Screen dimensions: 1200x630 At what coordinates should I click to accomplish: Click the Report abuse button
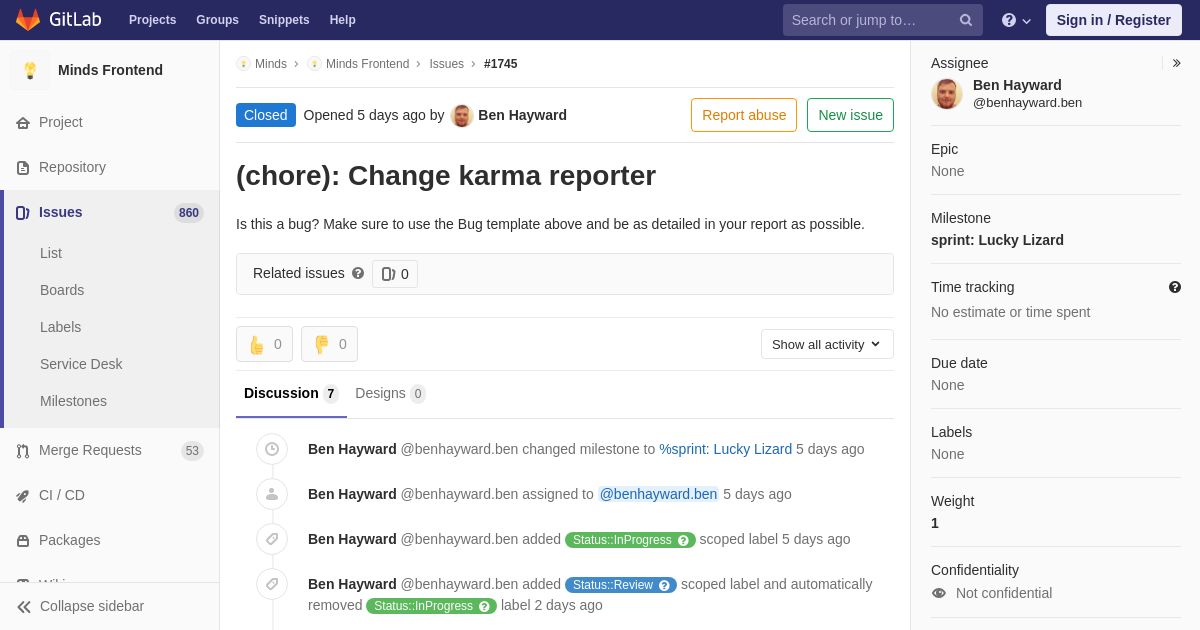(744, 115)
